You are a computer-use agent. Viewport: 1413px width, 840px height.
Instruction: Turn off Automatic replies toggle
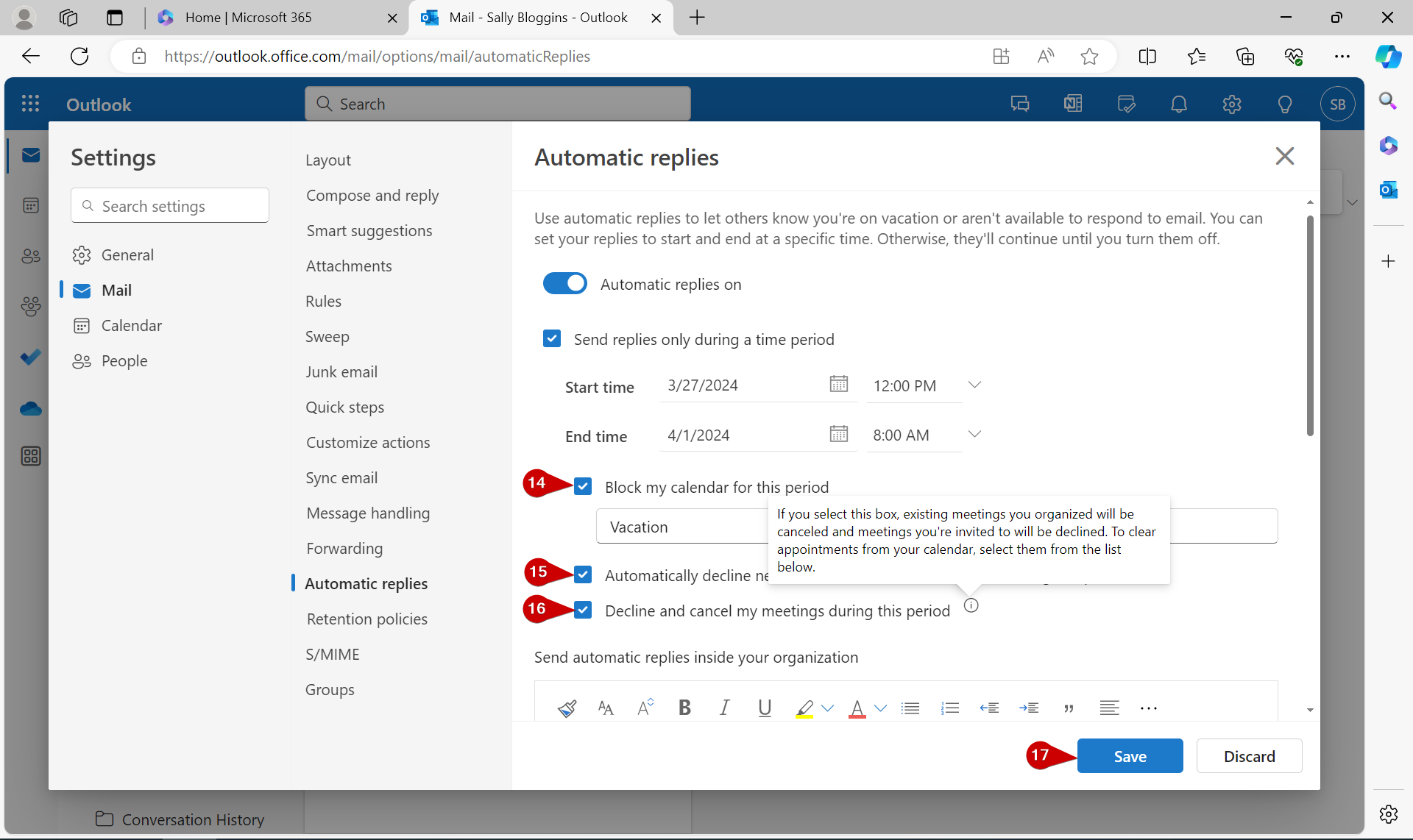(x=564, y=284)
